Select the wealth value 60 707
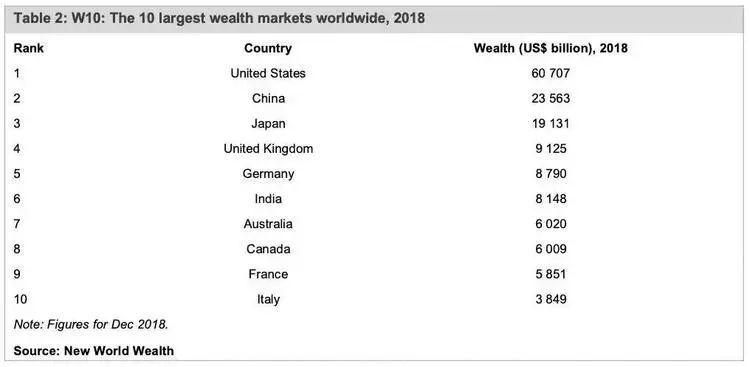The height and width of the screenshot is (367, 750). (x=551, y=73)
